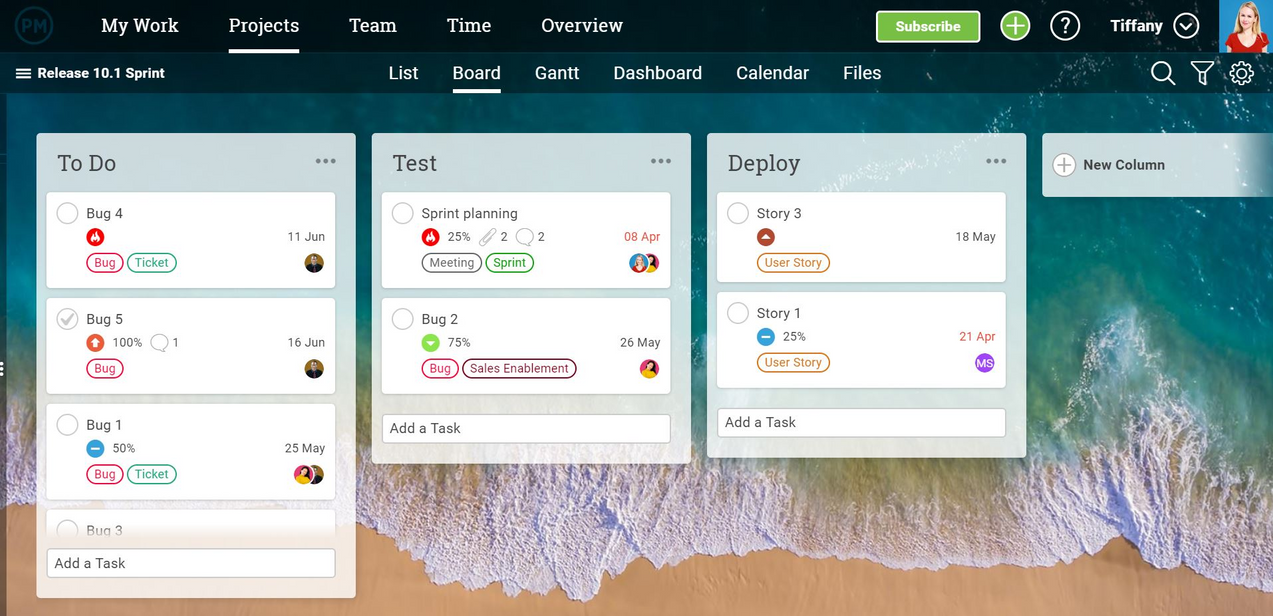Check off the Story 3 card
1273x616 pixels.
[x=737, y=212]
